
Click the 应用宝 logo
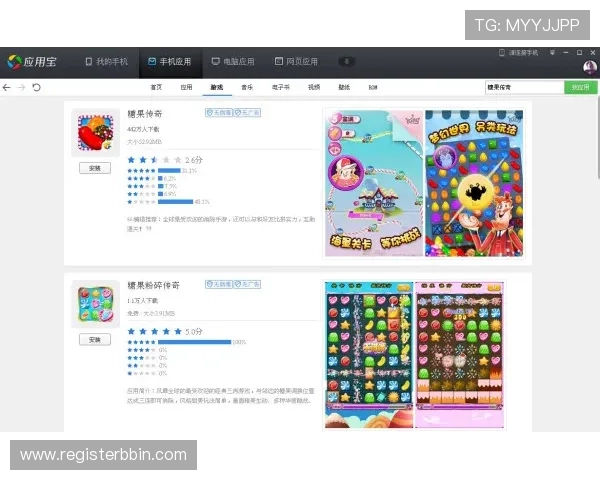point(32,62)
